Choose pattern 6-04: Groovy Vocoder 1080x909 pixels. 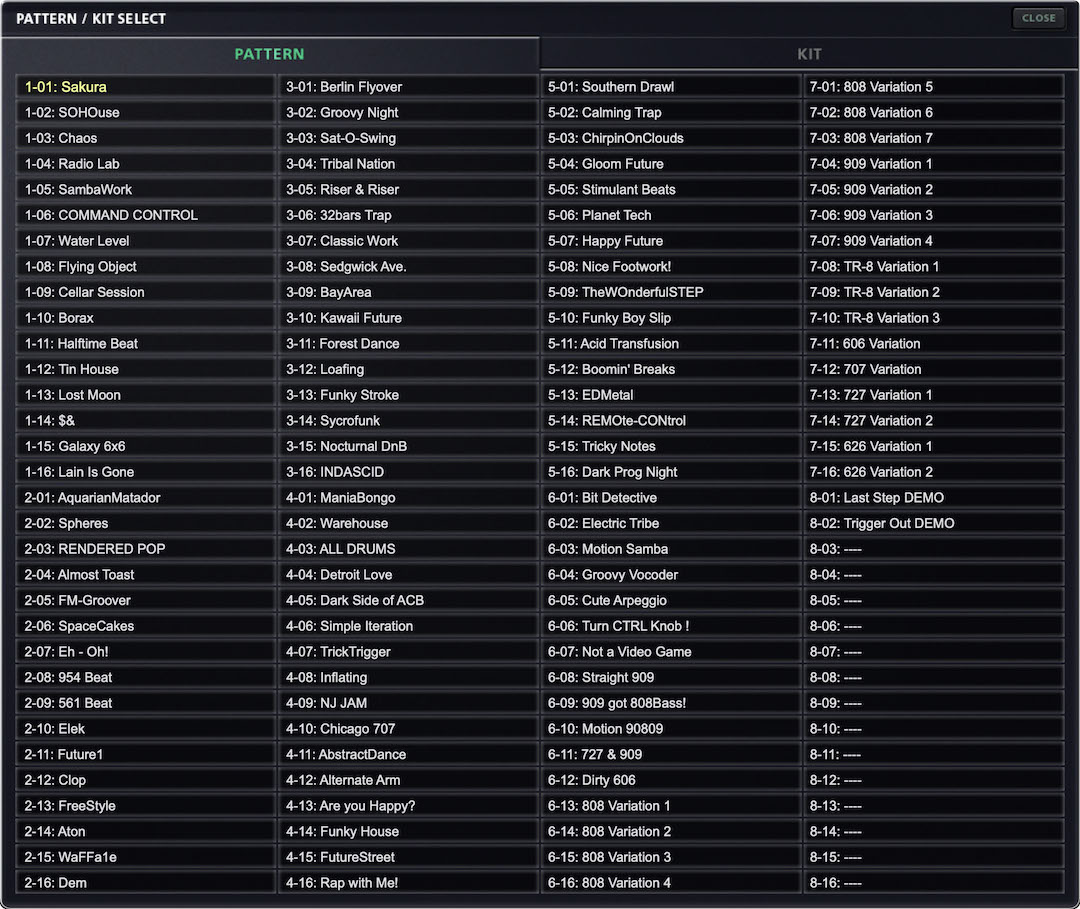coord(670,575)
